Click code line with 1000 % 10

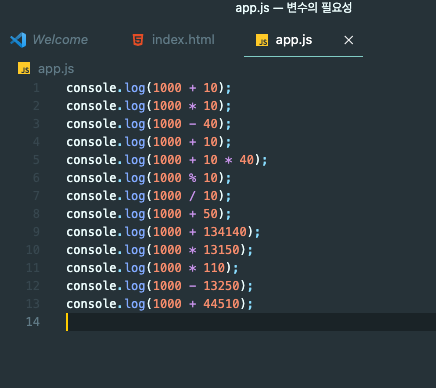(148, 178)
